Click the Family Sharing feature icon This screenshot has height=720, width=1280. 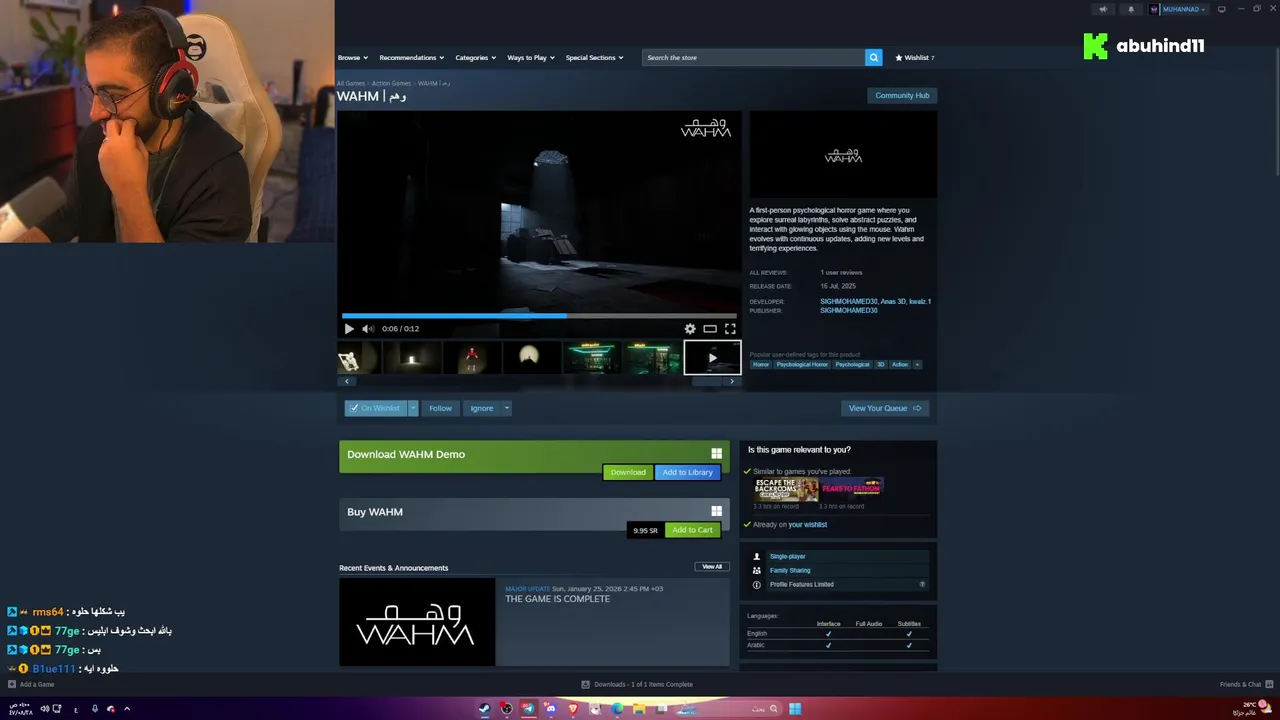tap(756, 571)
